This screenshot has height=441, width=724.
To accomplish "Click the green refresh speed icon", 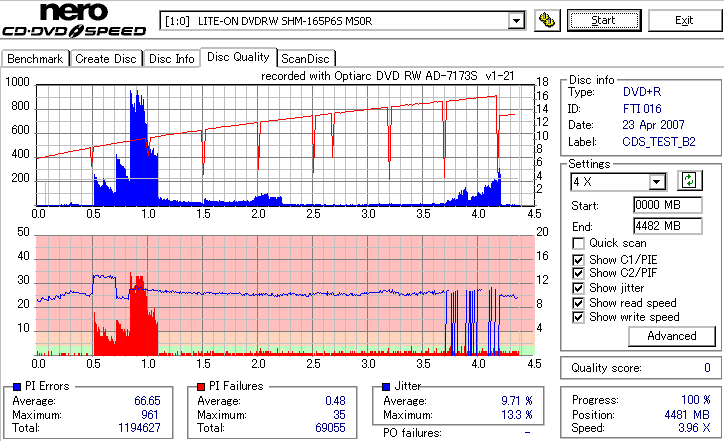I will [689, 180].
